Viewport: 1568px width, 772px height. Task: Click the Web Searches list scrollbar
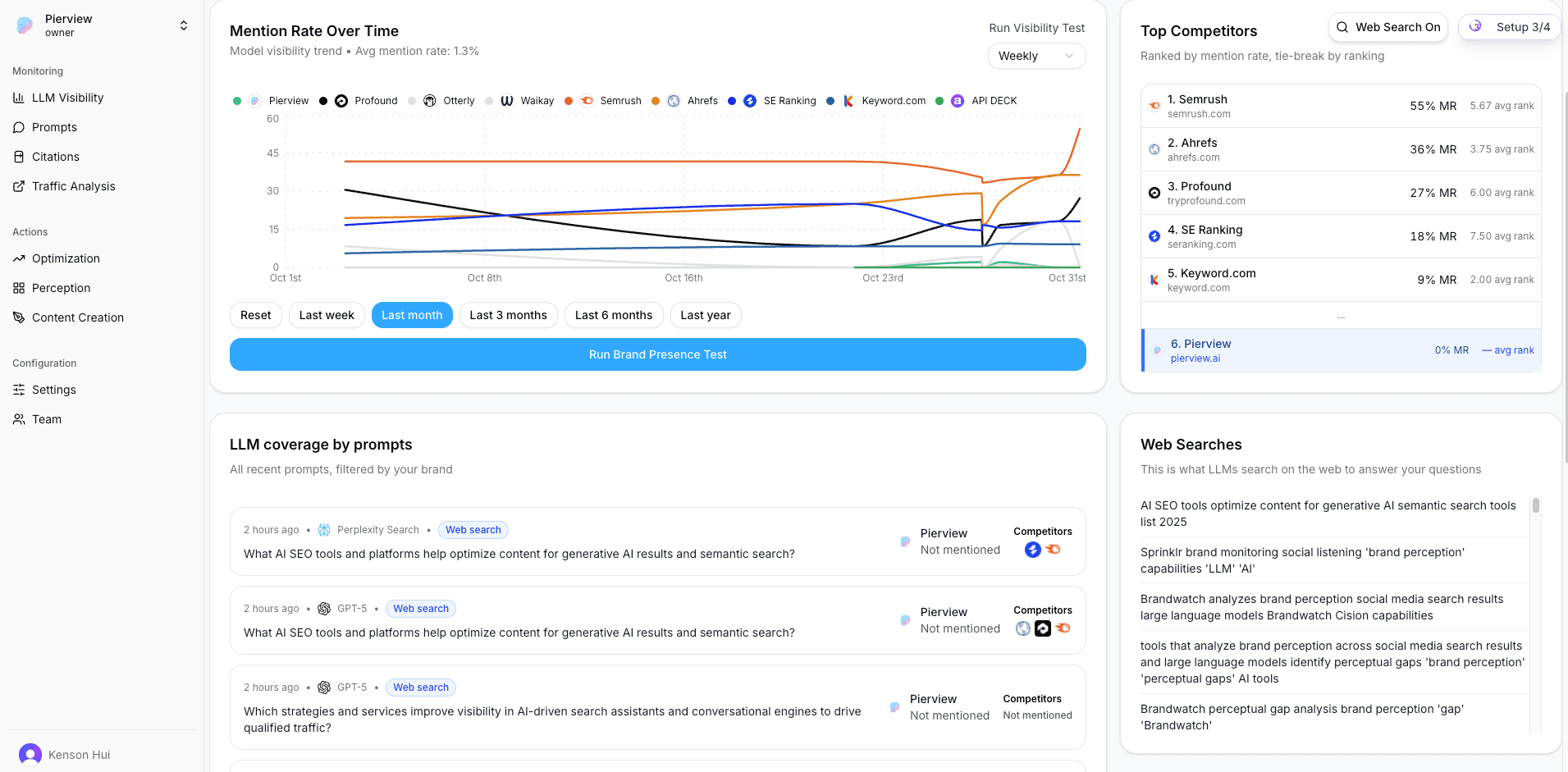tap(1535, 505)
